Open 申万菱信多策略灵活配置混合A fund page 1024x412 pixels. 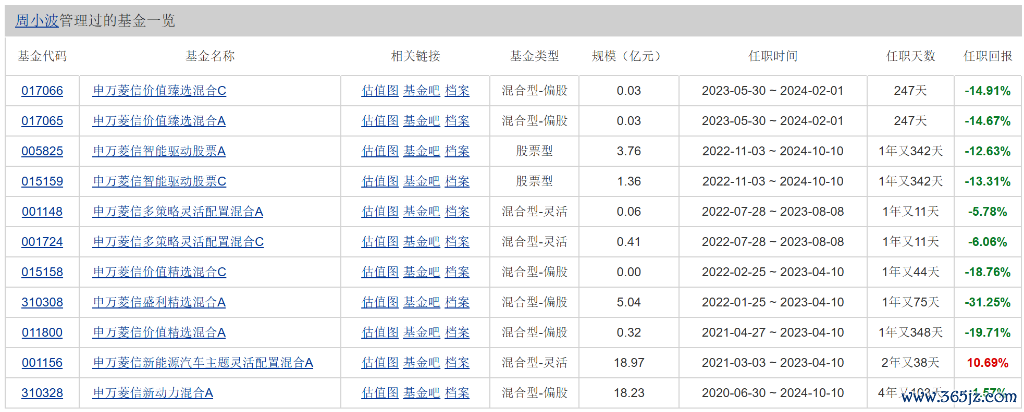tap(178, 212)
